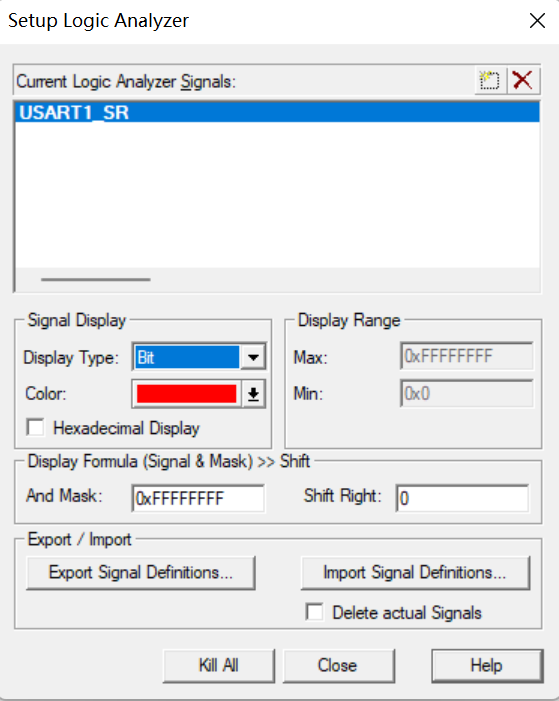Enable Hexadecimal Display checkbox
The width and height of the screenshot is (559, 701).
coord(35,427)
